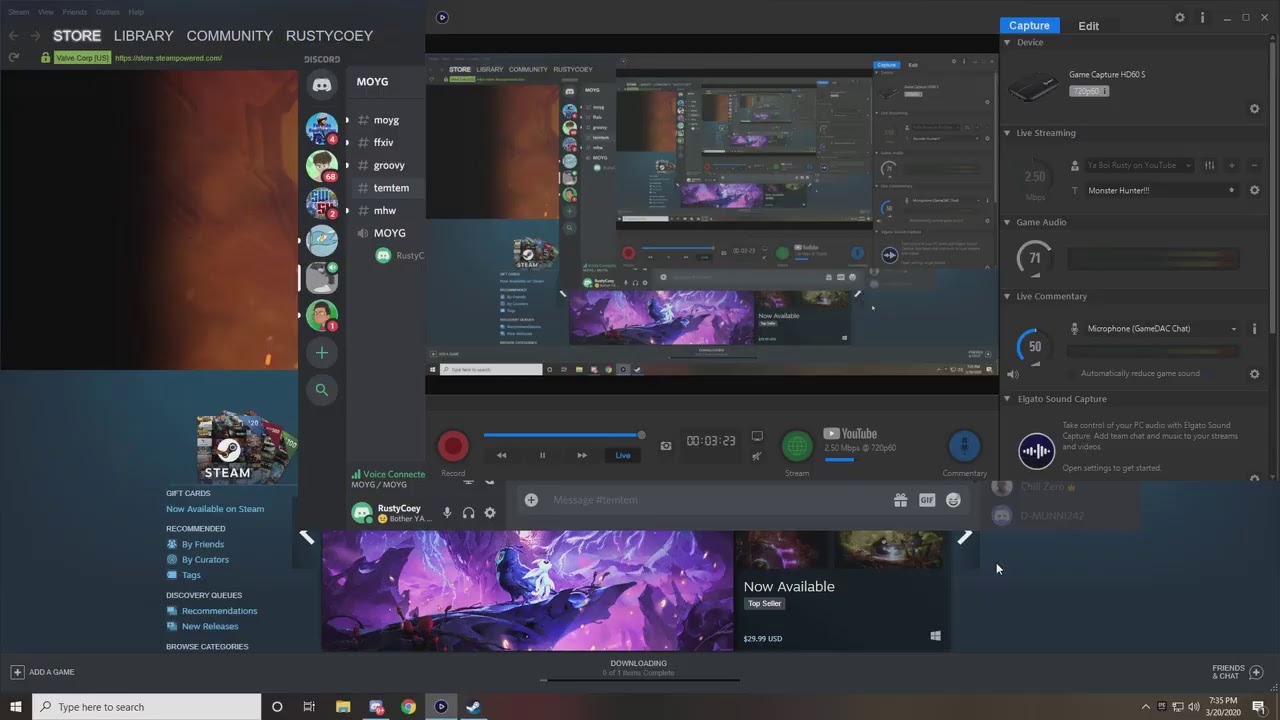The image size is (1280, 720).
Task: Add a streaming account with plus button
Action: coord(1232,166)
